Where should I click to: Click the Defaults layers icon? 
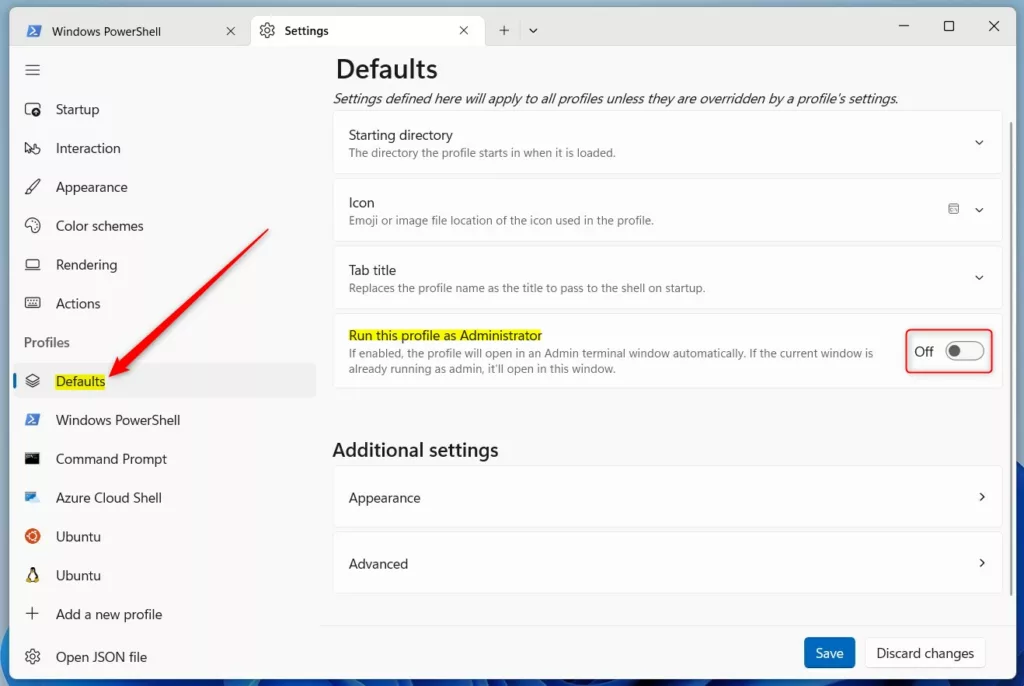click(33, 381)
